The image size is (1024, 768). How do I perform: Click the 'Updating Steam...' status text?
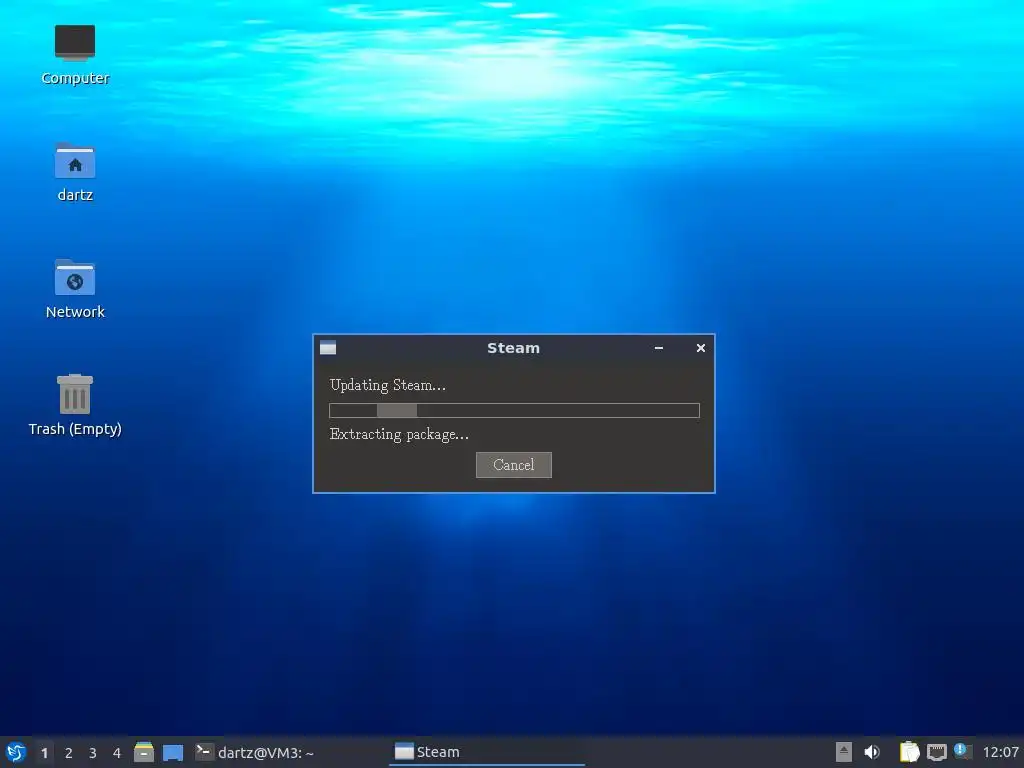[x=388, y=385]
